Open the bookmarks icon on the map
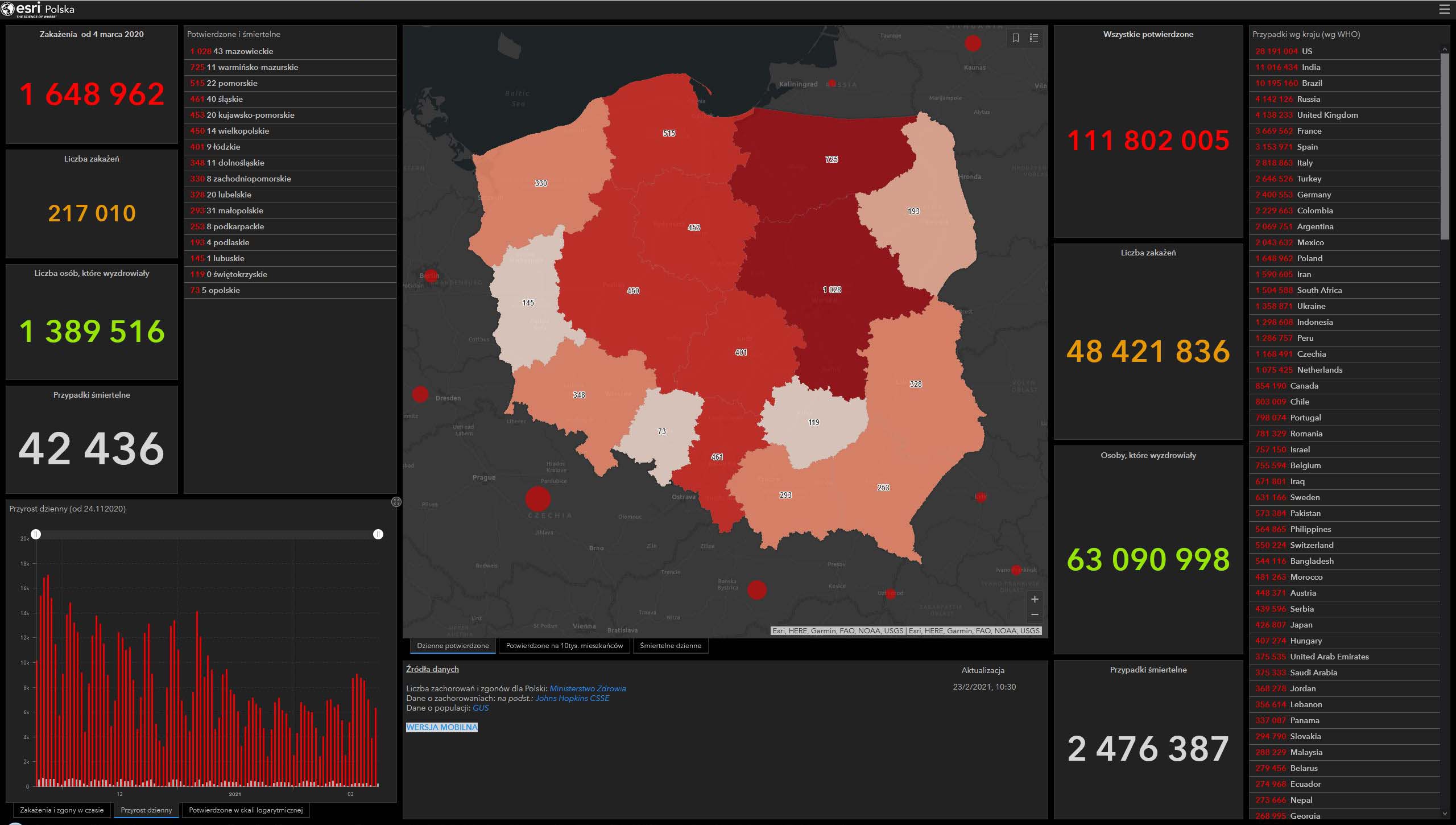The image size is (1456, 825). (1016, 38)
